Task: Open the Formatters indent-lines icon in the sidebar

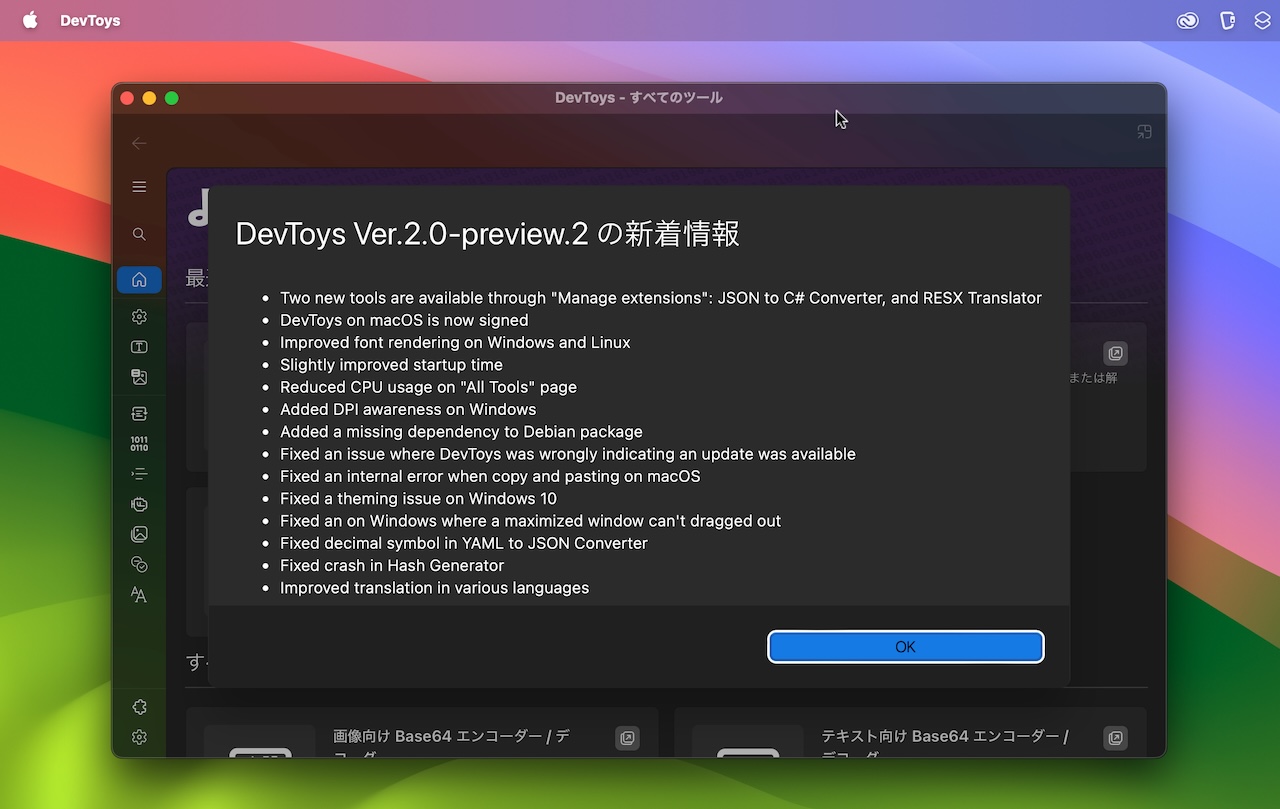Action: coord(139,474)
